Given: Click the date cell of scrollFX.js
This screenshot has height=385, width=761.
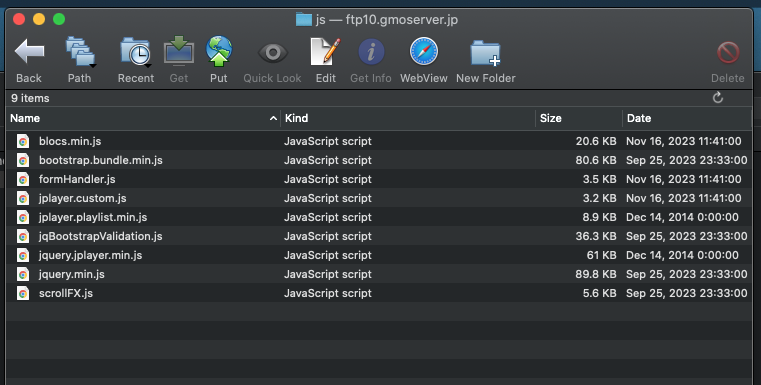Looking at the screenshot, I should tap(687, 293).
